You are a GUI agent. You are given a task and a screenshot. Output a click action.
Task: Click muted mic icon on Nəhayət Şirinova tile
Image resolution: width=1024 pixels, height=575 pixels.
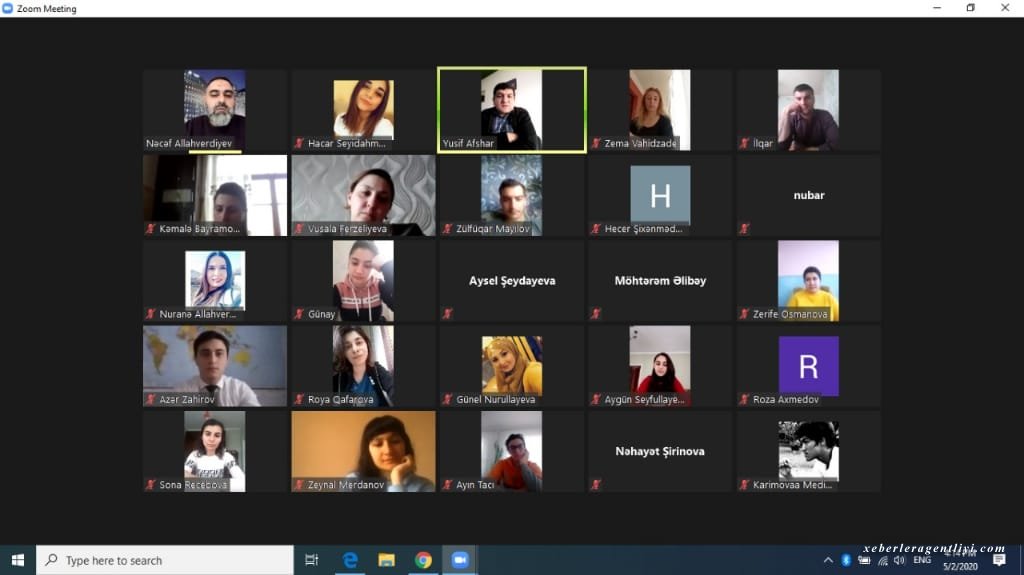596,485
